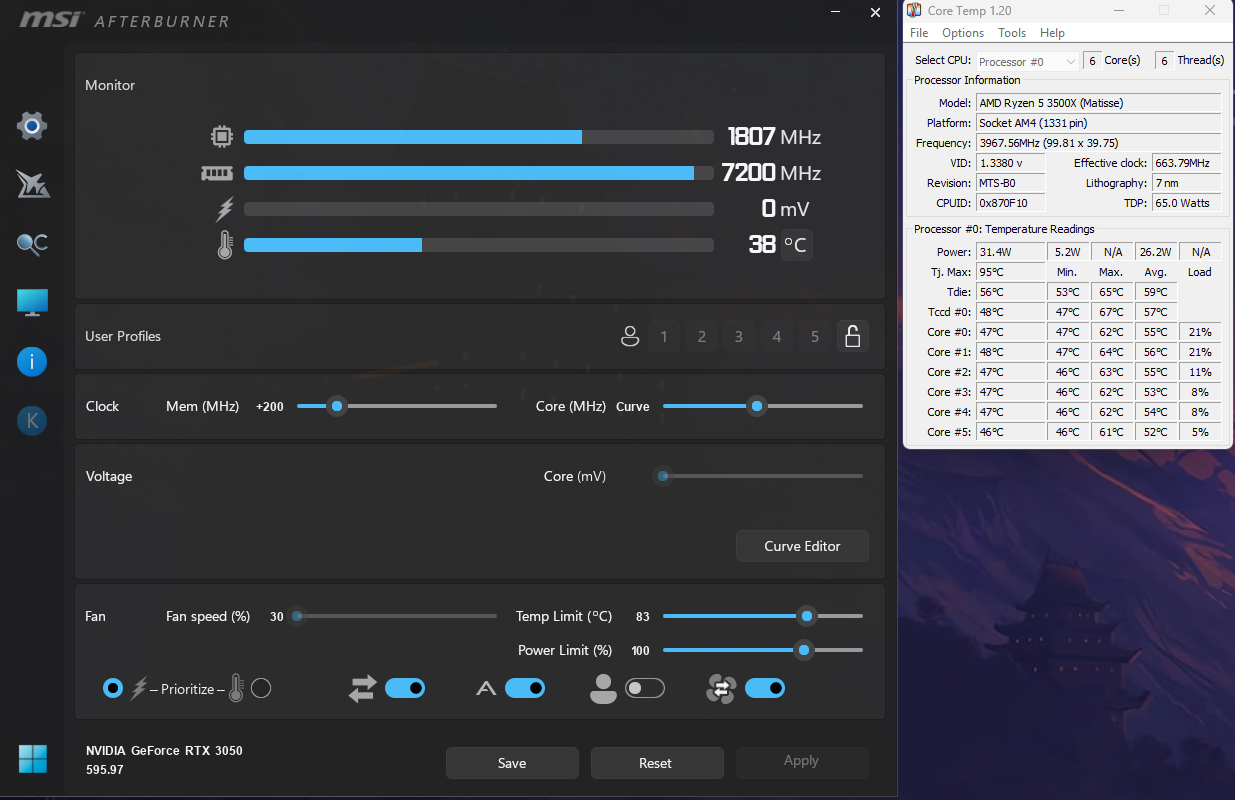Click the Save button
Viewport: 1235px width, 800px height.
coord(512,763)
